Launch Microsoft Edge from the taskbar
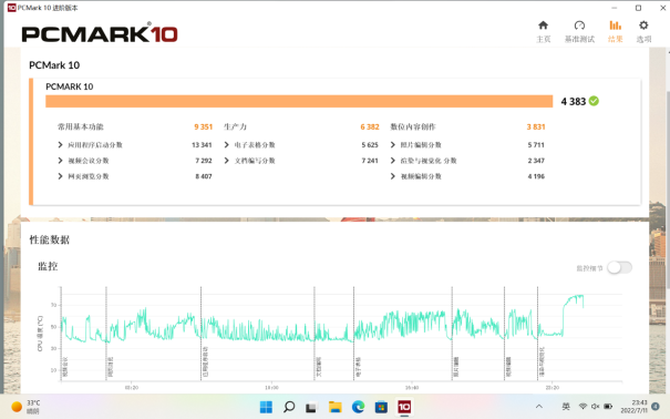Viewport: 670px width, 419px height. tap(357, 407)
